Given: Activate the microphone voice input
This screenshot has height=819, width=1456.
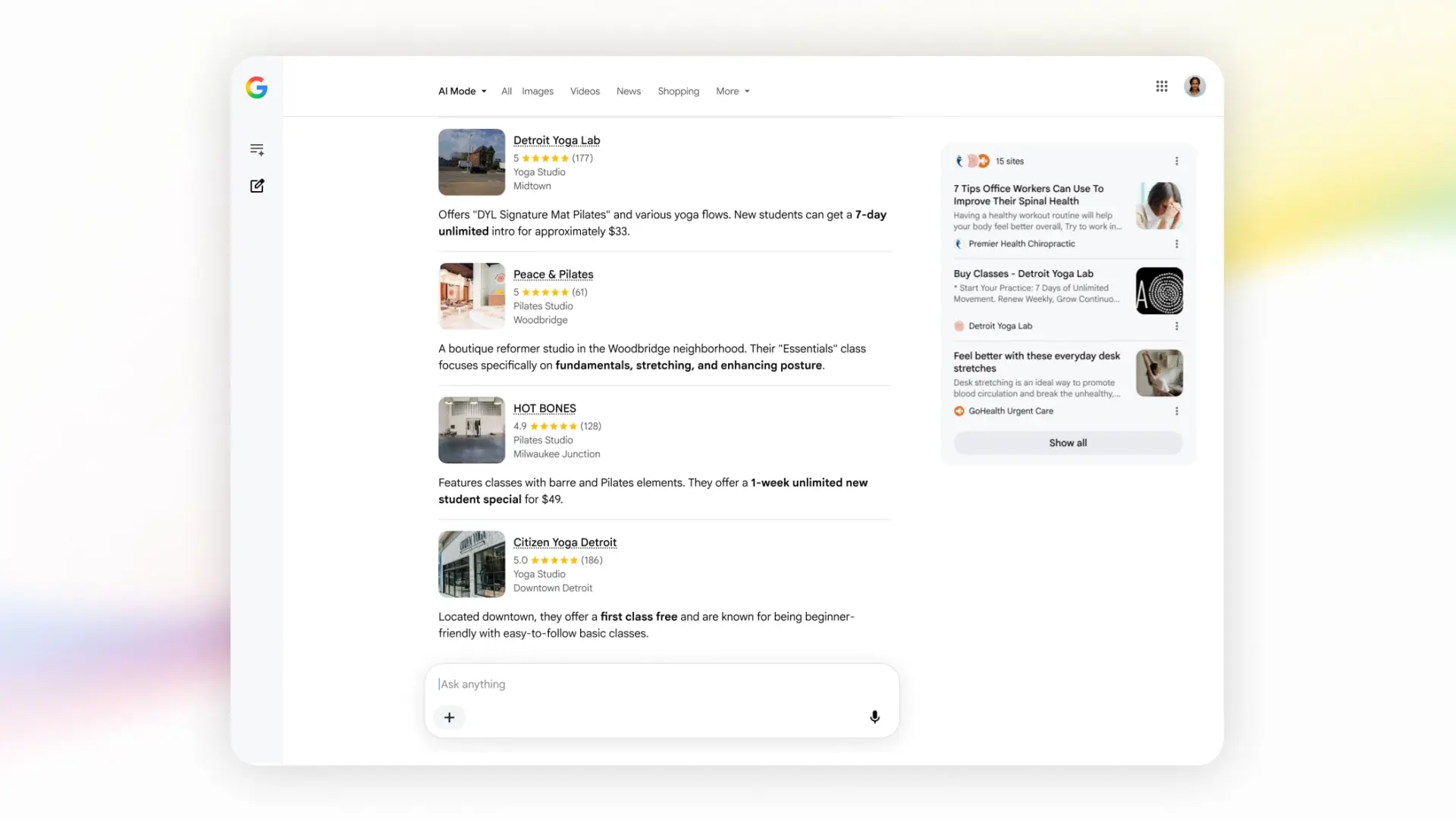Looking at the screenshot, I should pos(874,717).
